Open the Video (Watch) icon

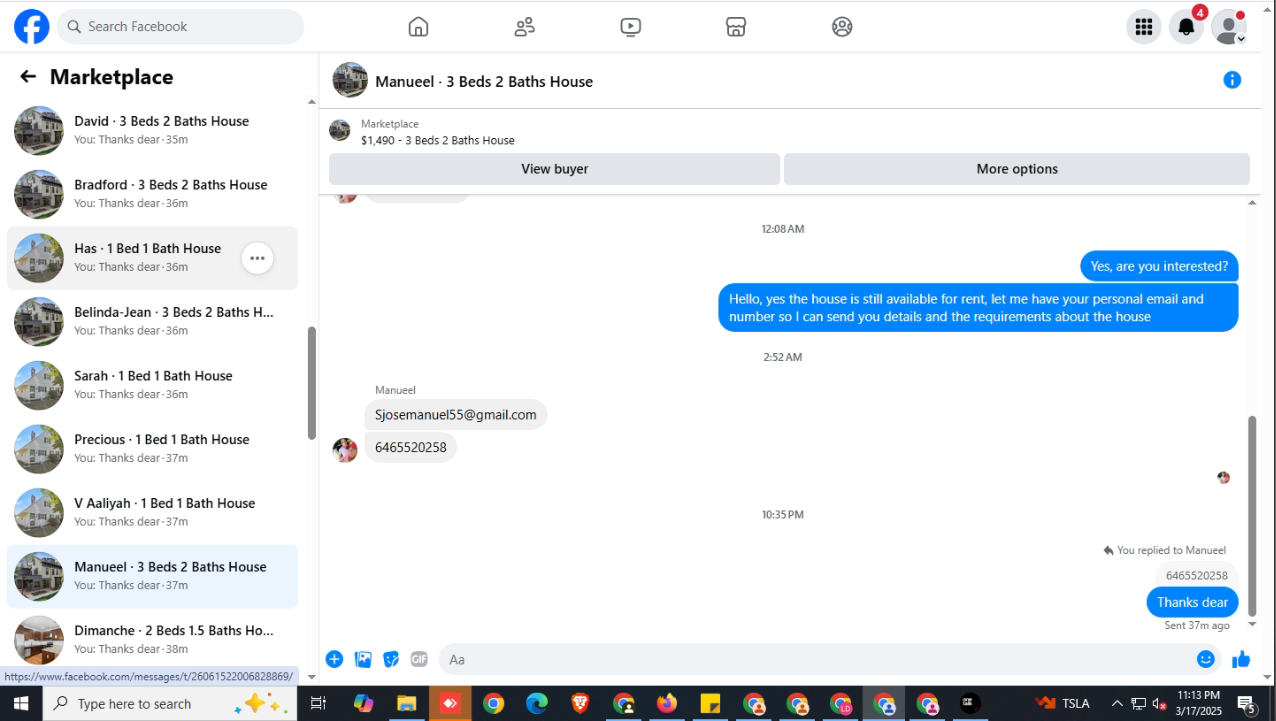click(x=630, y=27)
